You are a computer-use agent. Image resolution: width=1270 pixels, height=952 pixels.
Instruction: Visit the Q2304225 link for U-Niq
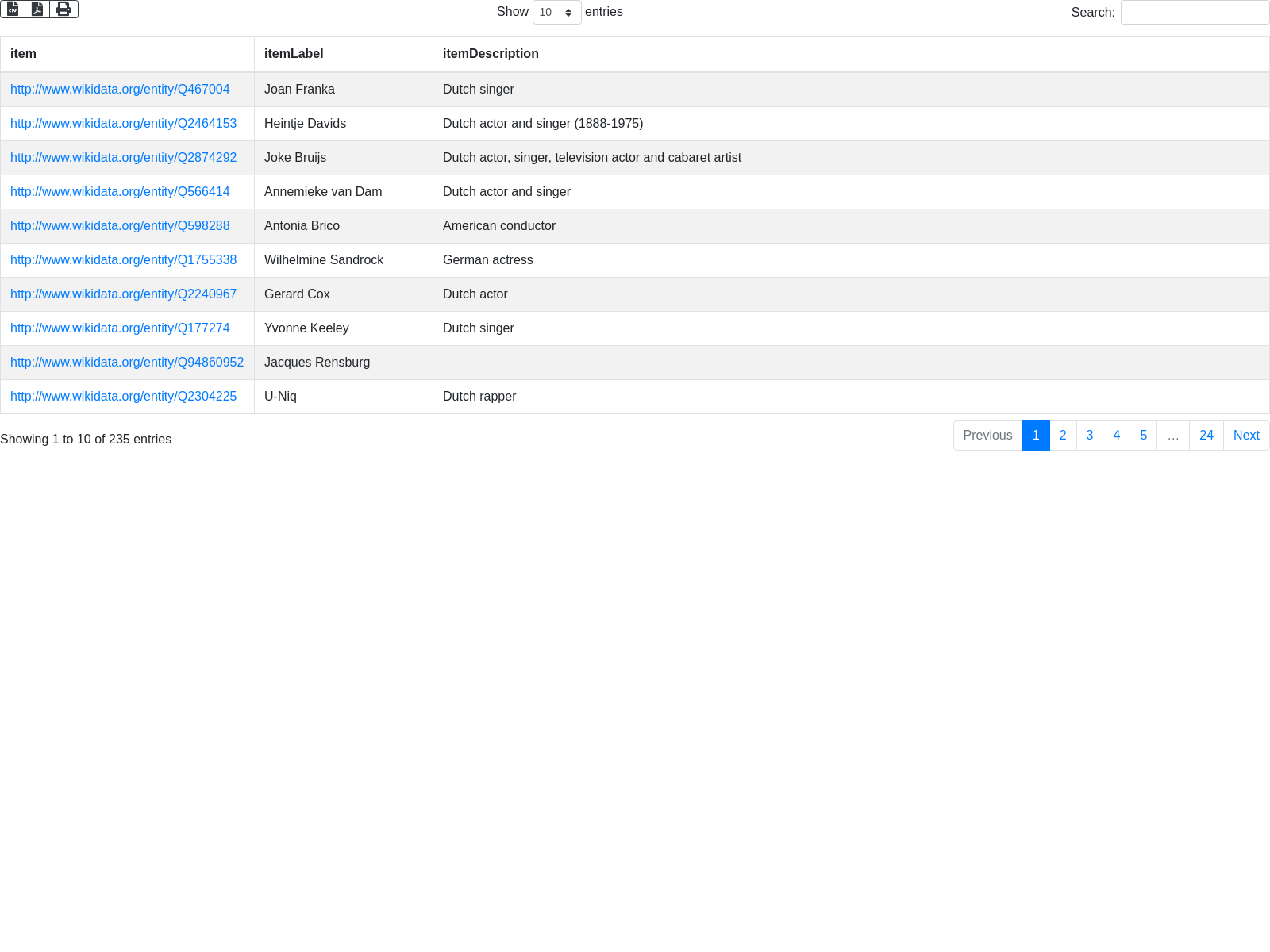click(123, 397)
